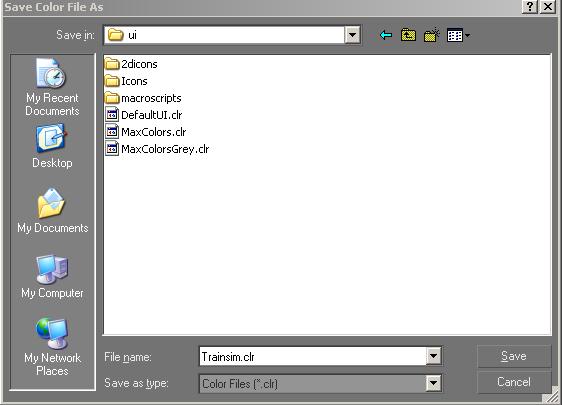The width and height of the screenshot is (562, 405).
Task: Click in the File name text field
Action: pos(313,356)
